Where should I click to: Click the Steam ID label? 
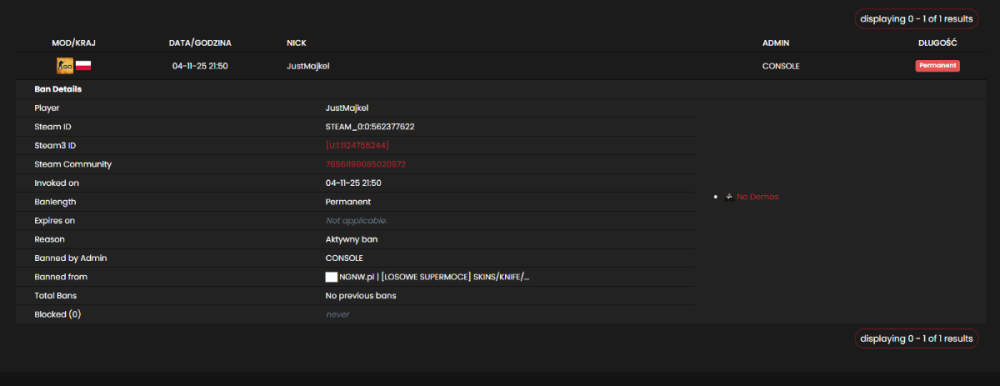coord(53,127)
